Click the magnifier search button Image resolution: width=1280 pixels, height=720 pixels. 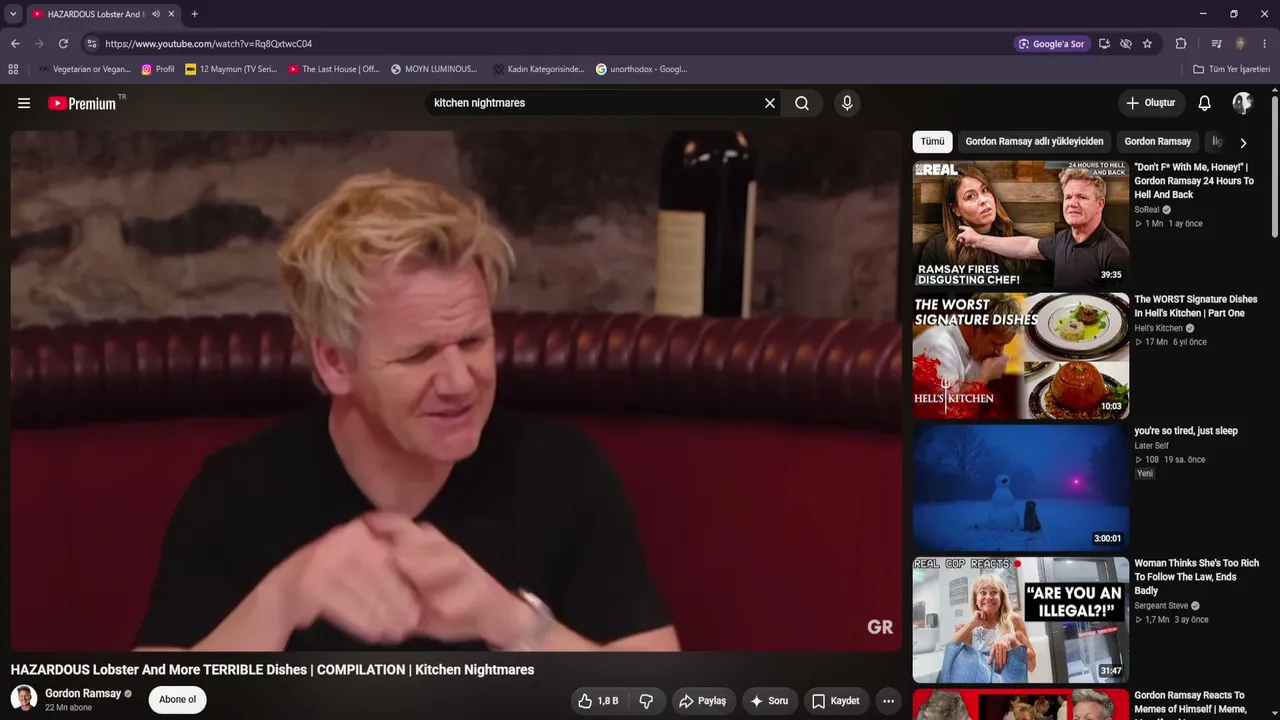802,103
